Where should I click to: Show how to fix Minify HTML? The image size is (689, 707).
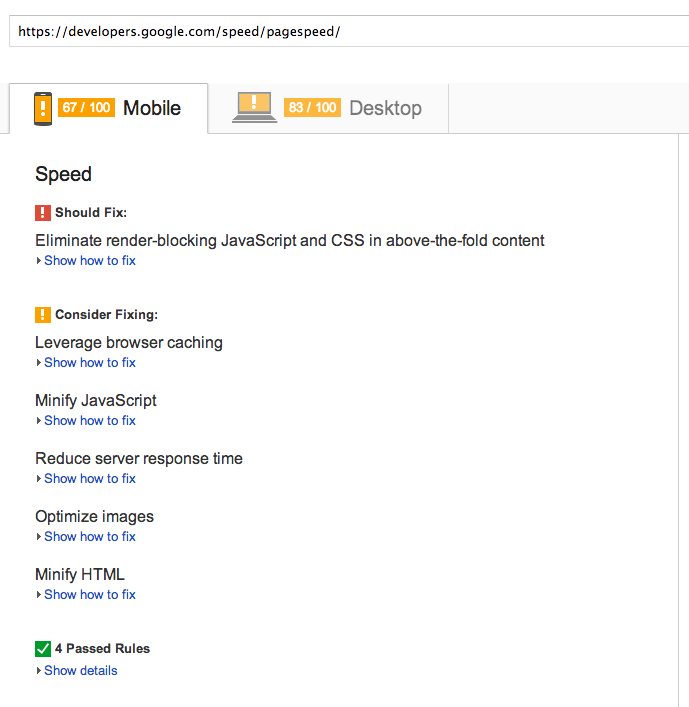[89, 595]
